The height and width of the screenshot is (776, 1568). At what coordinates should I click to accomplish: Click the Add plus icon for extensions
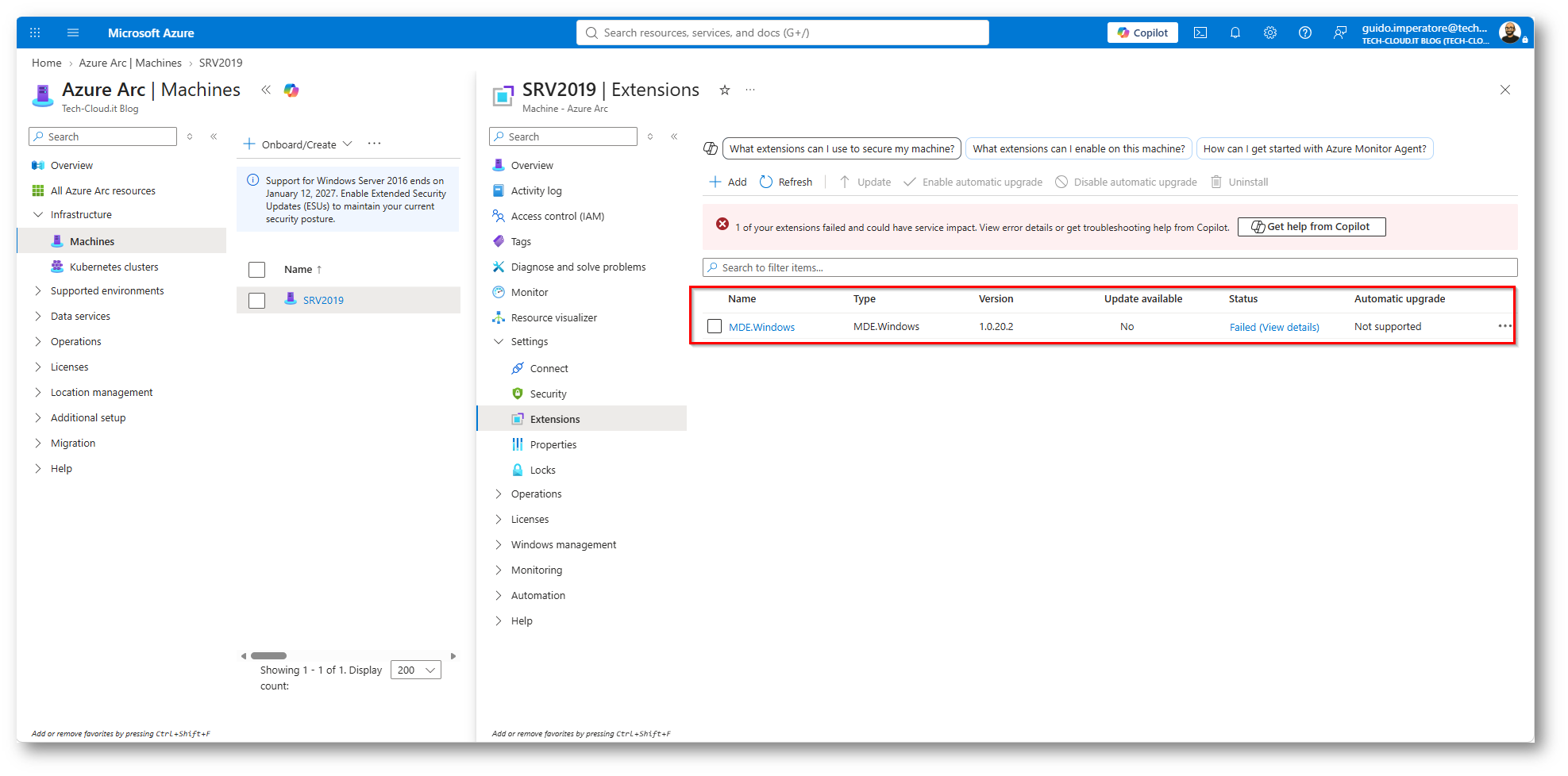715,182
